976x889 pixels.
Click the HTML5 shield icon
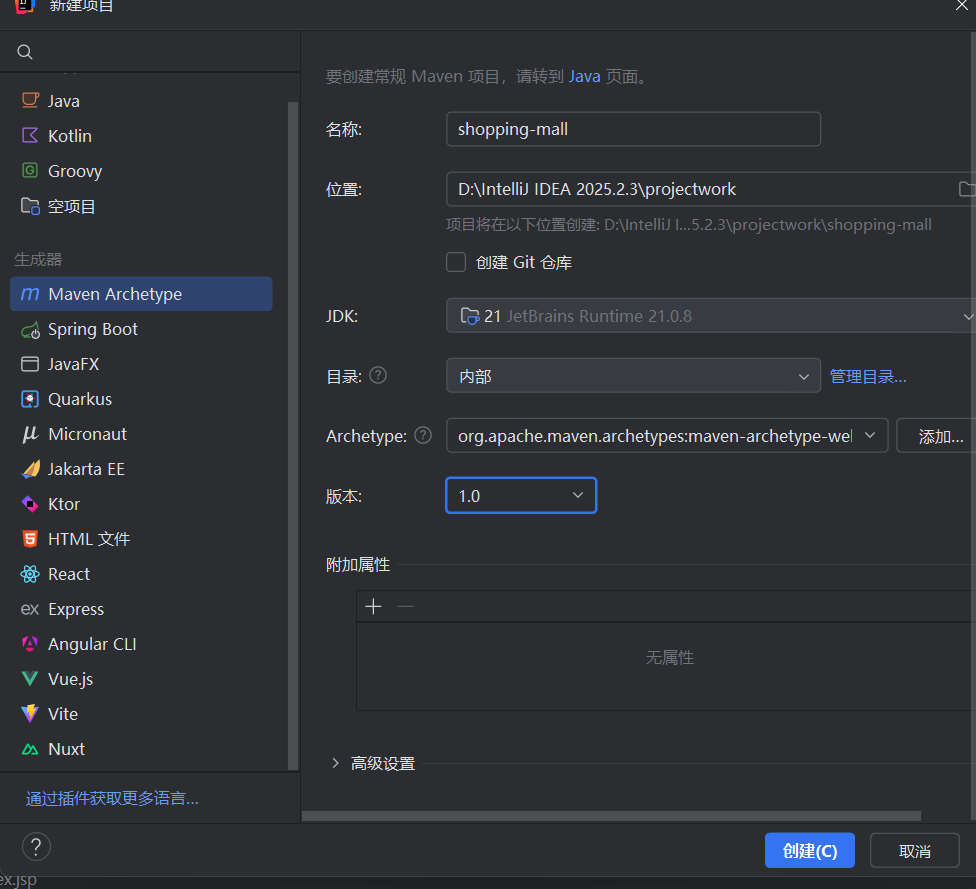tap(30, 539)
